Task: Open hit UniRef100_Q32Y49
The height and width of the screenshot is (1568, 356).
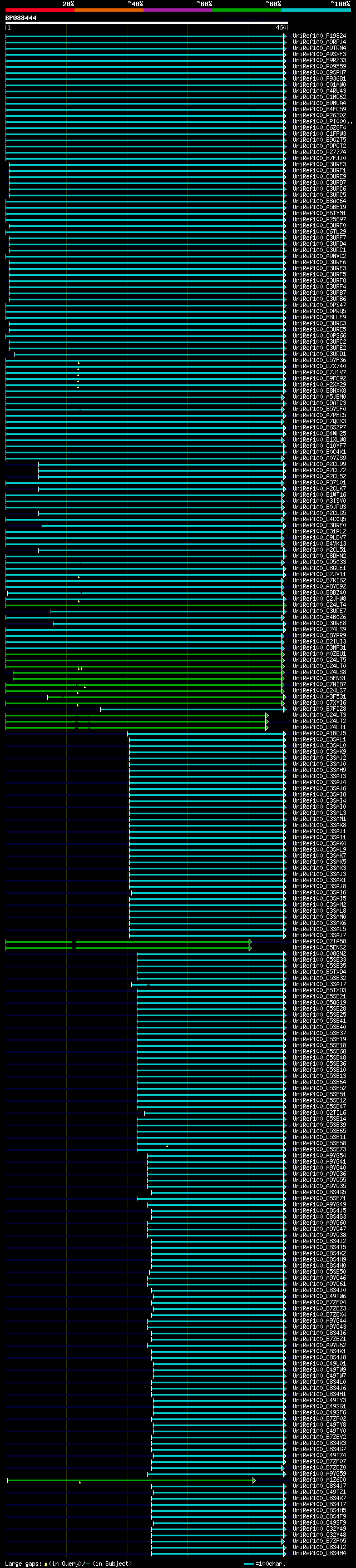Action: [319, 1528]
